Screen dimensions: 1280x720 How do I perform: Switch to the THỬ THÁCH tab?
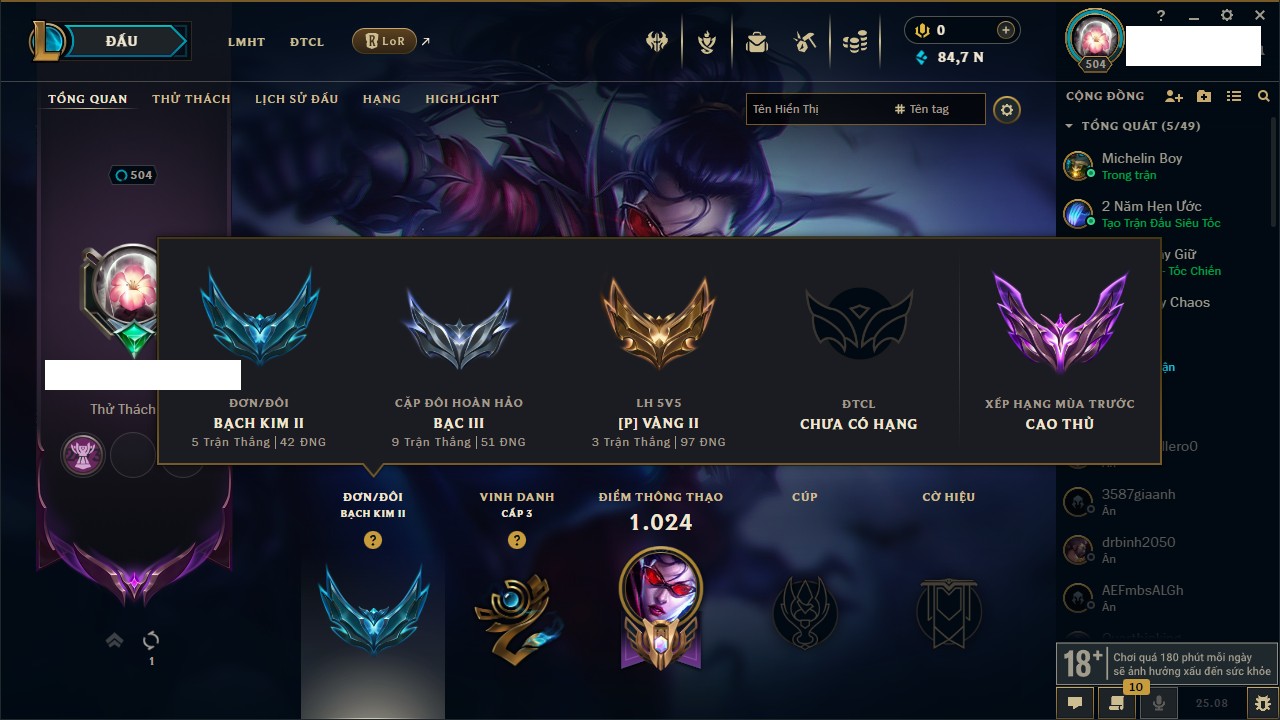point(191,99)
